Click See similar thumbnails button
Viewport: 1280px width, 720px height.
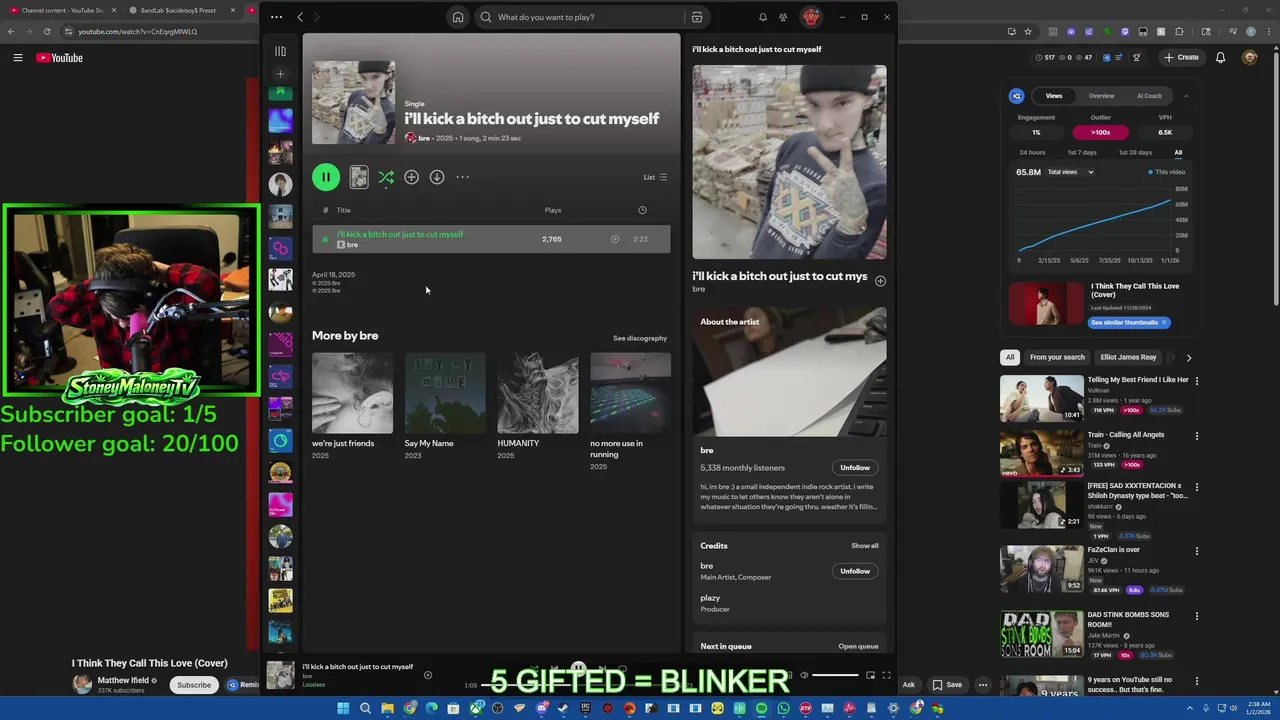coord(1128,322)
